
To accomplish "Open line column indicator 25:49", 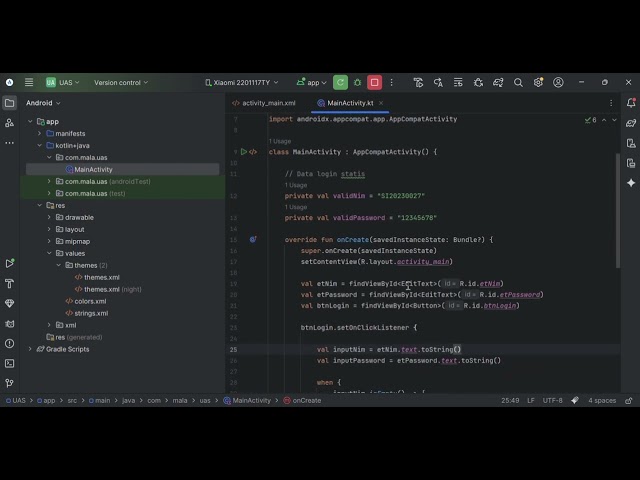I will click(510, 400).
